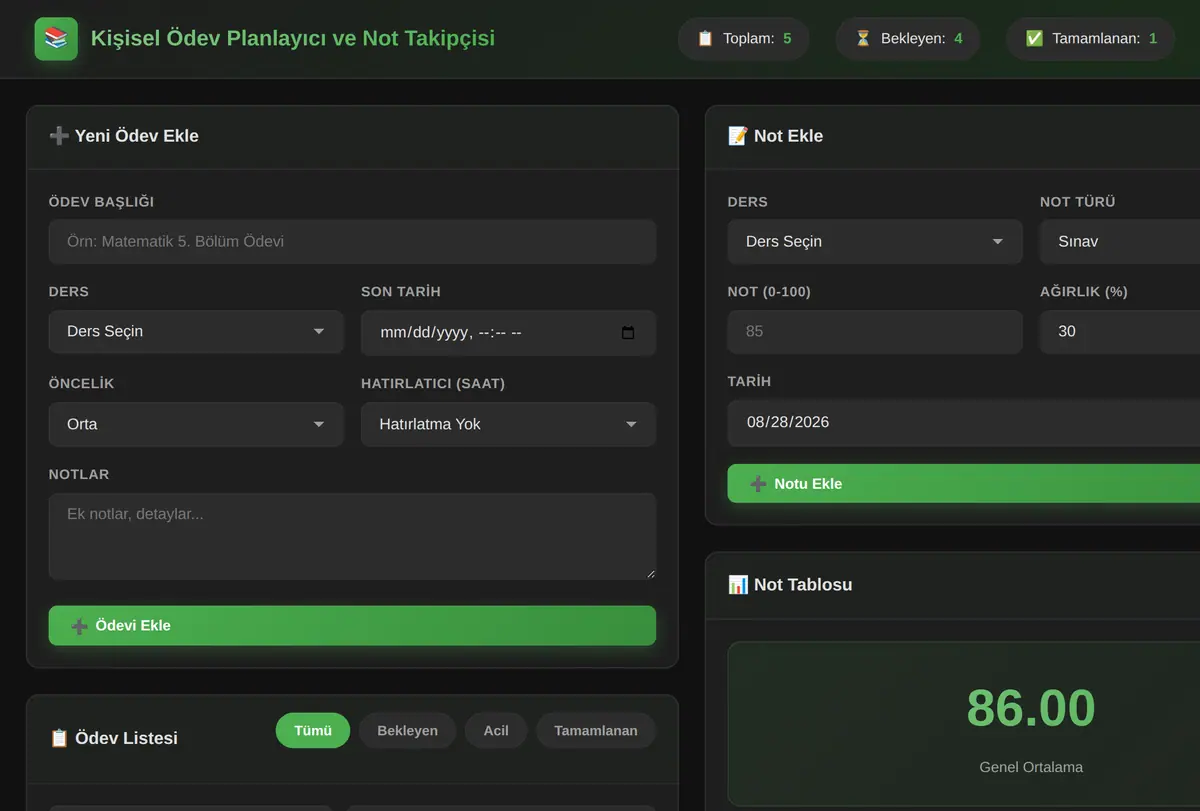This screenshot has width=1200, height=811.
Task: Click the clipboard icon beside Ödev Listesi
Action: pyautogui.click(x=59, y=738)
